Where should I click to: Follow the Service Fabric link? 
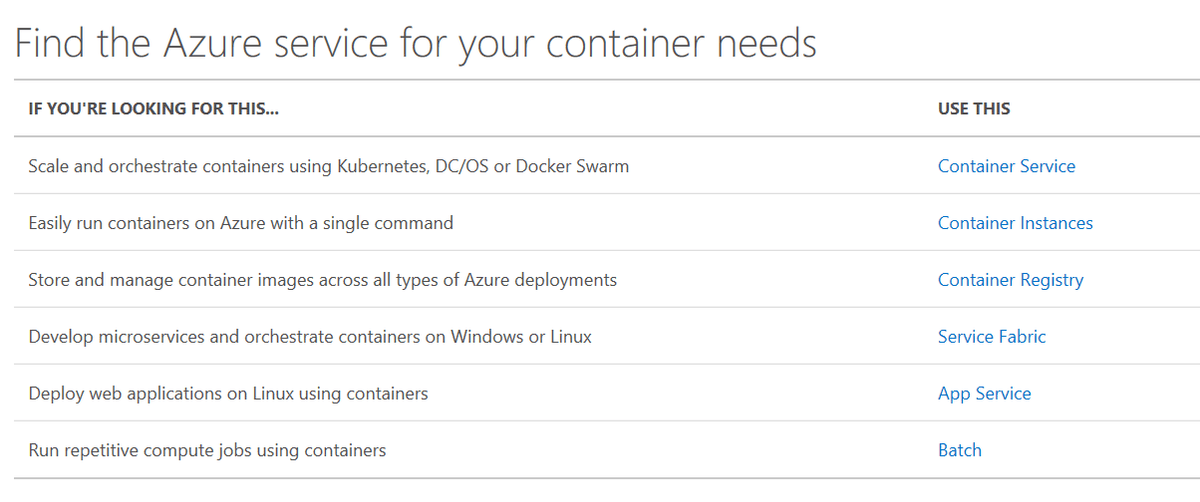[x=992, y=337]
